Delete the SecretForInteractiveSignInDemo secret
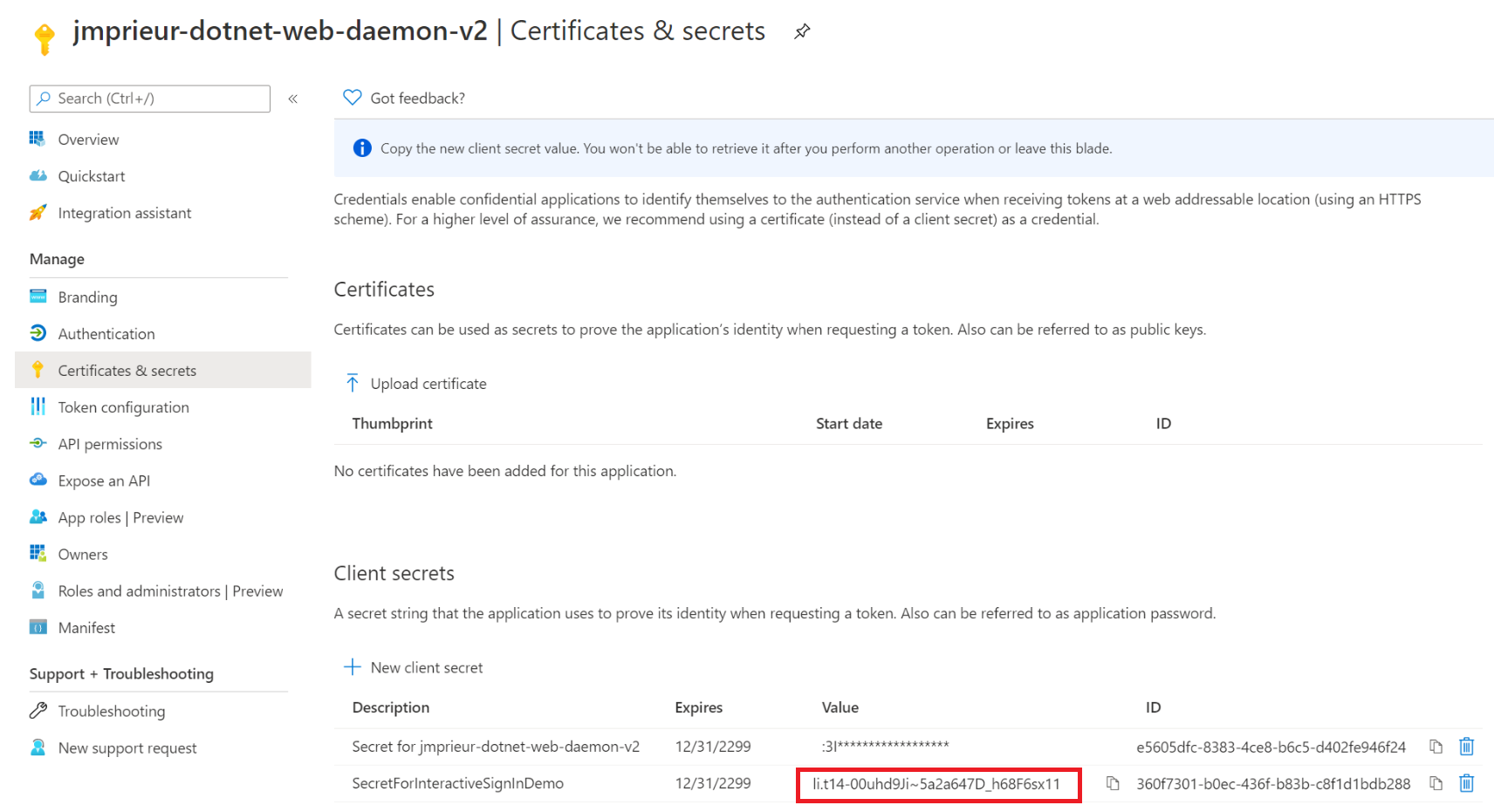Image resolution: width=1494 pixels, height=812 pixels. pos(1466,783)
